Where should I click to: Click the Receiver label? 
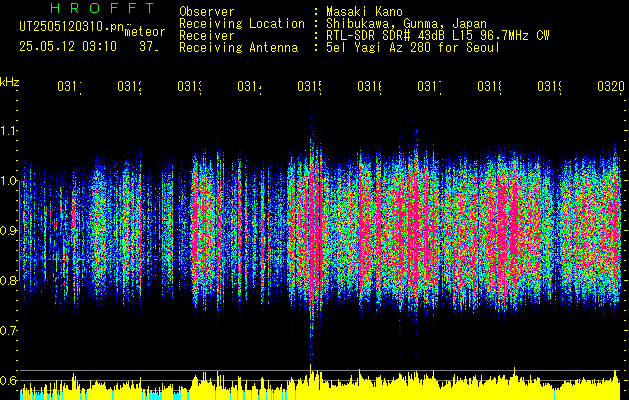tap(207, 36)
